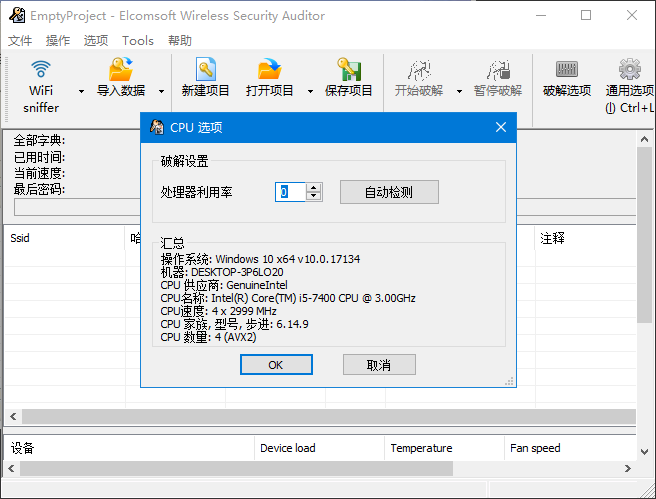Click down arrow of vertical scrollbar
The width and height of the screenshot is (656, 499).
(x=644, y=452)
